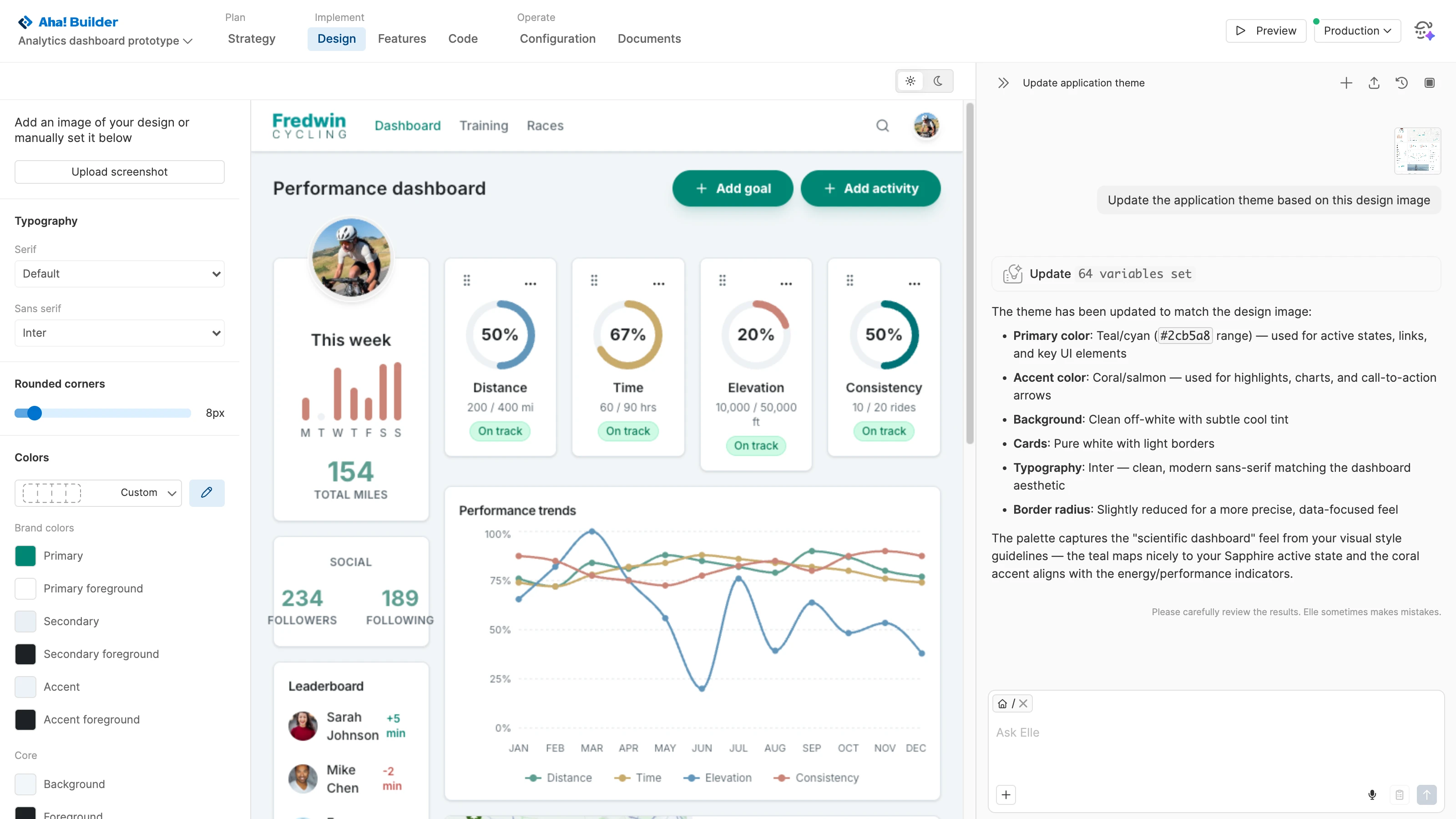Open the Sans serif Inter dropdown
The height and width of the screenshot is (819, 1456).
(119, 333)
